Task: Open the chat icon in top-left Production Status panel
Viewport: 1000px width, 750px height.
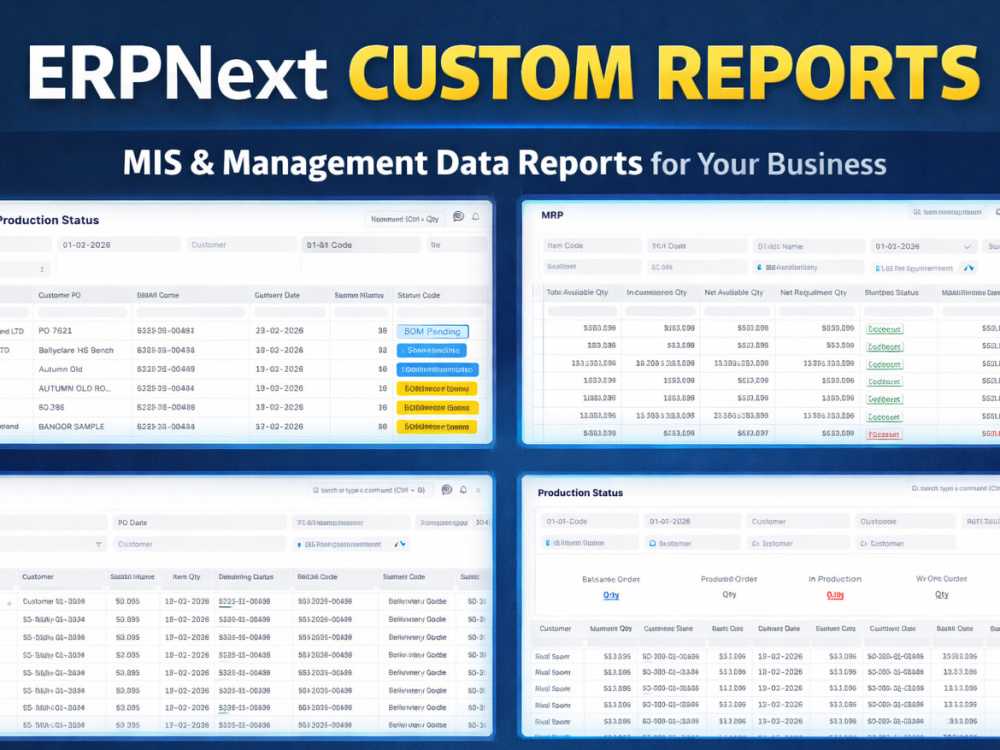Action: click(458, 217)
